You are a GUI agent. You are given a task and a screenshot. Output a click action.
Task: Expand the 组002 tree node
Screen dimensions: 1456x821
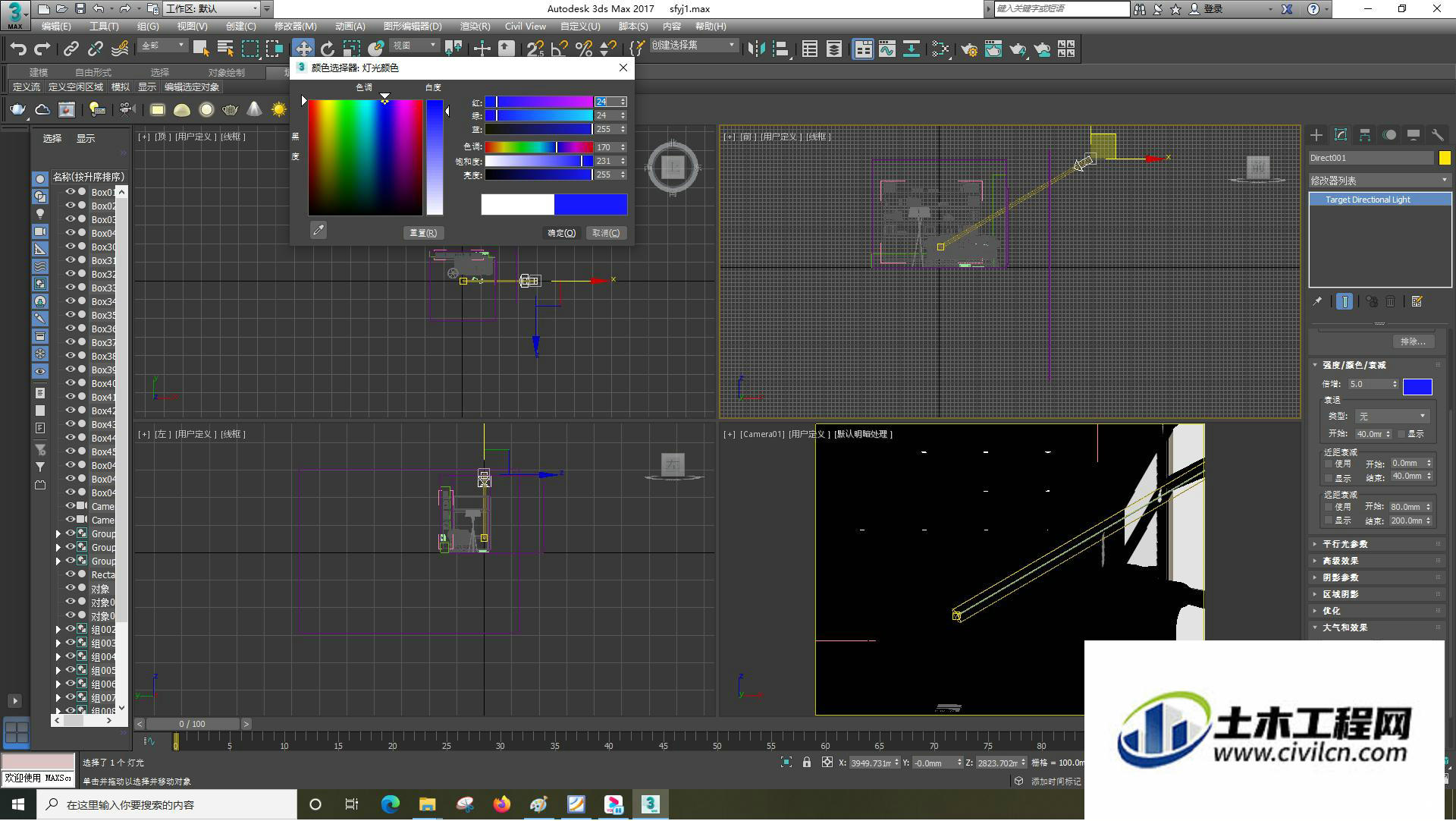point(58,630)
